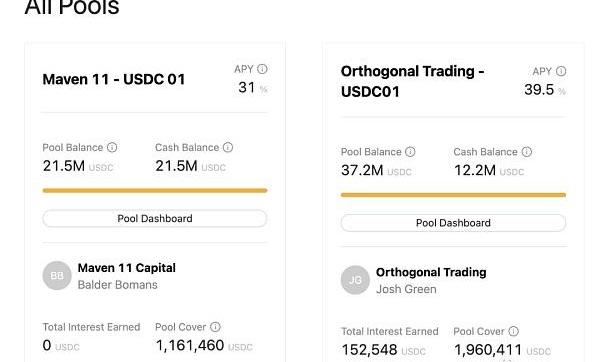Open the Orthogonal Trading delegate name
Screen dimensions: 600x362
(x=431, y=272)
